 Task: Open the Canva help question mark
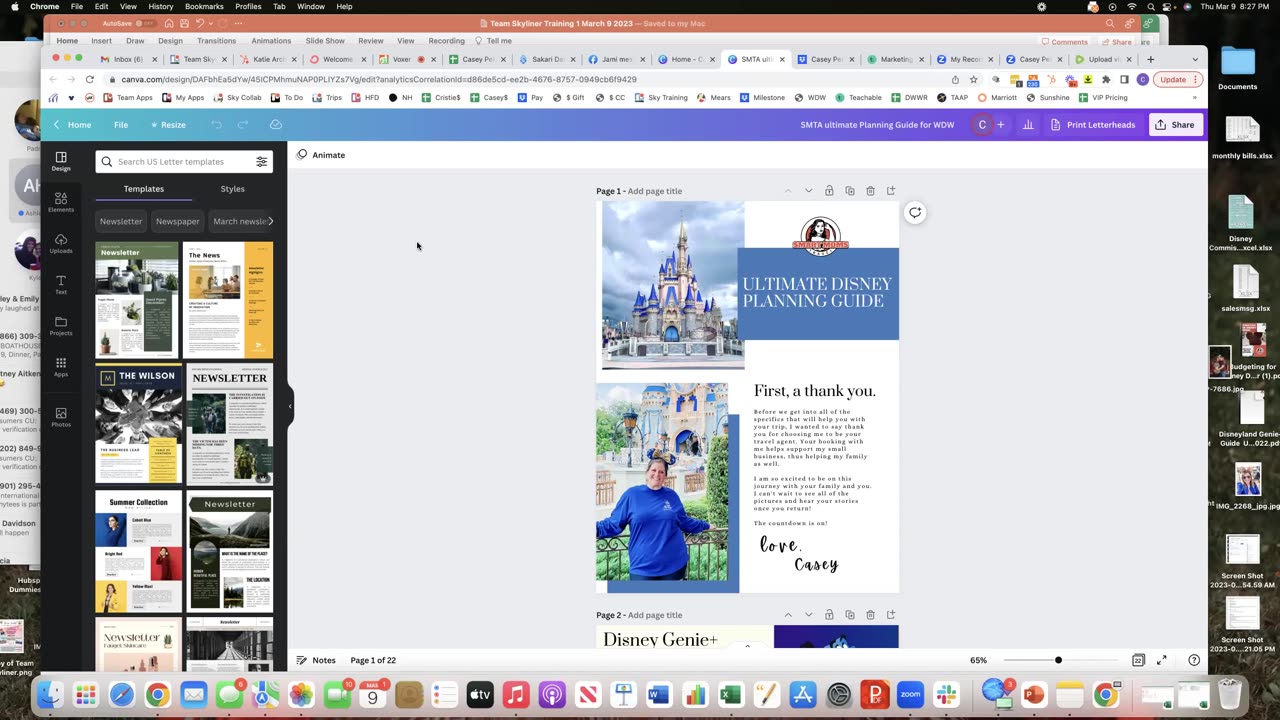coord(1194,660)
